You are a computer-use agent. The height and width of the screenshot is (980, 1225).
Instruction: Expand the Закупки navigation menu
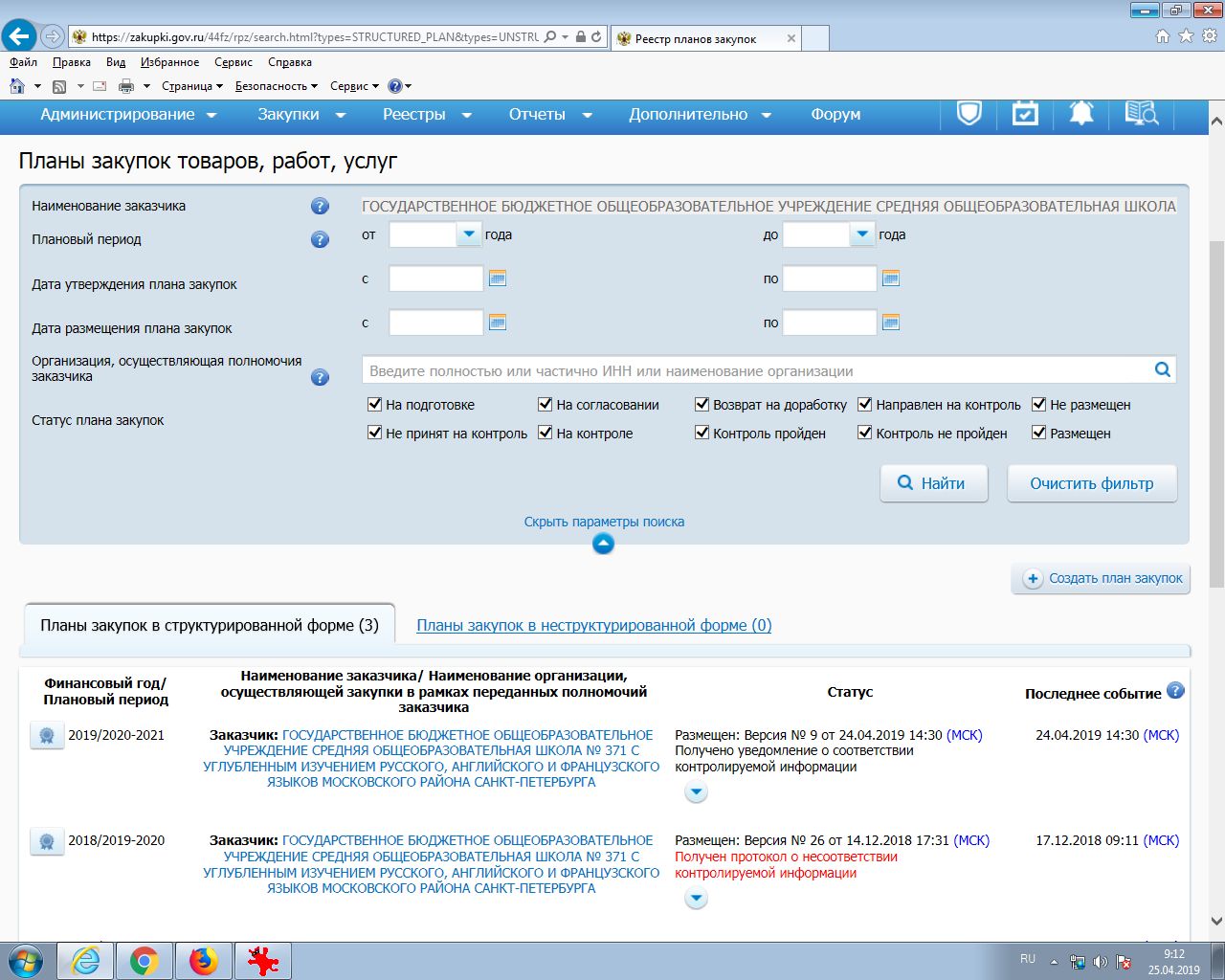(301, 115)
